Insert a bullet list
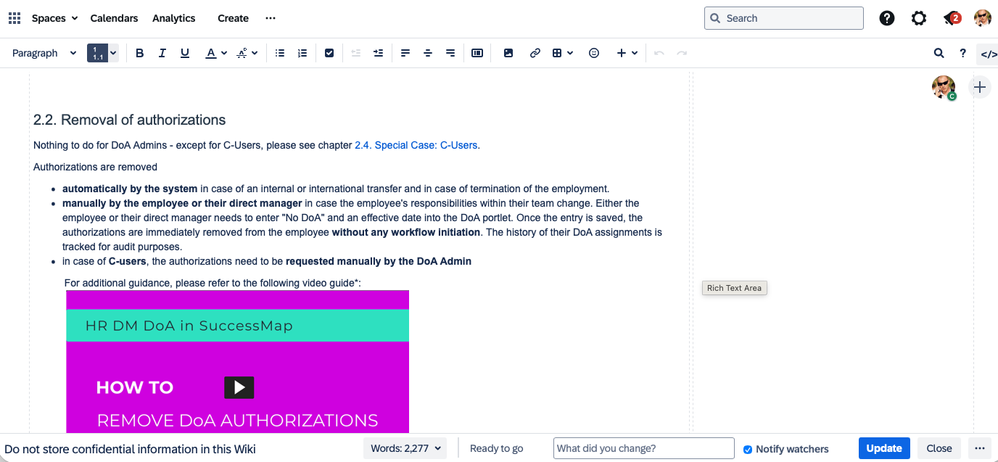 pos(279,53)
